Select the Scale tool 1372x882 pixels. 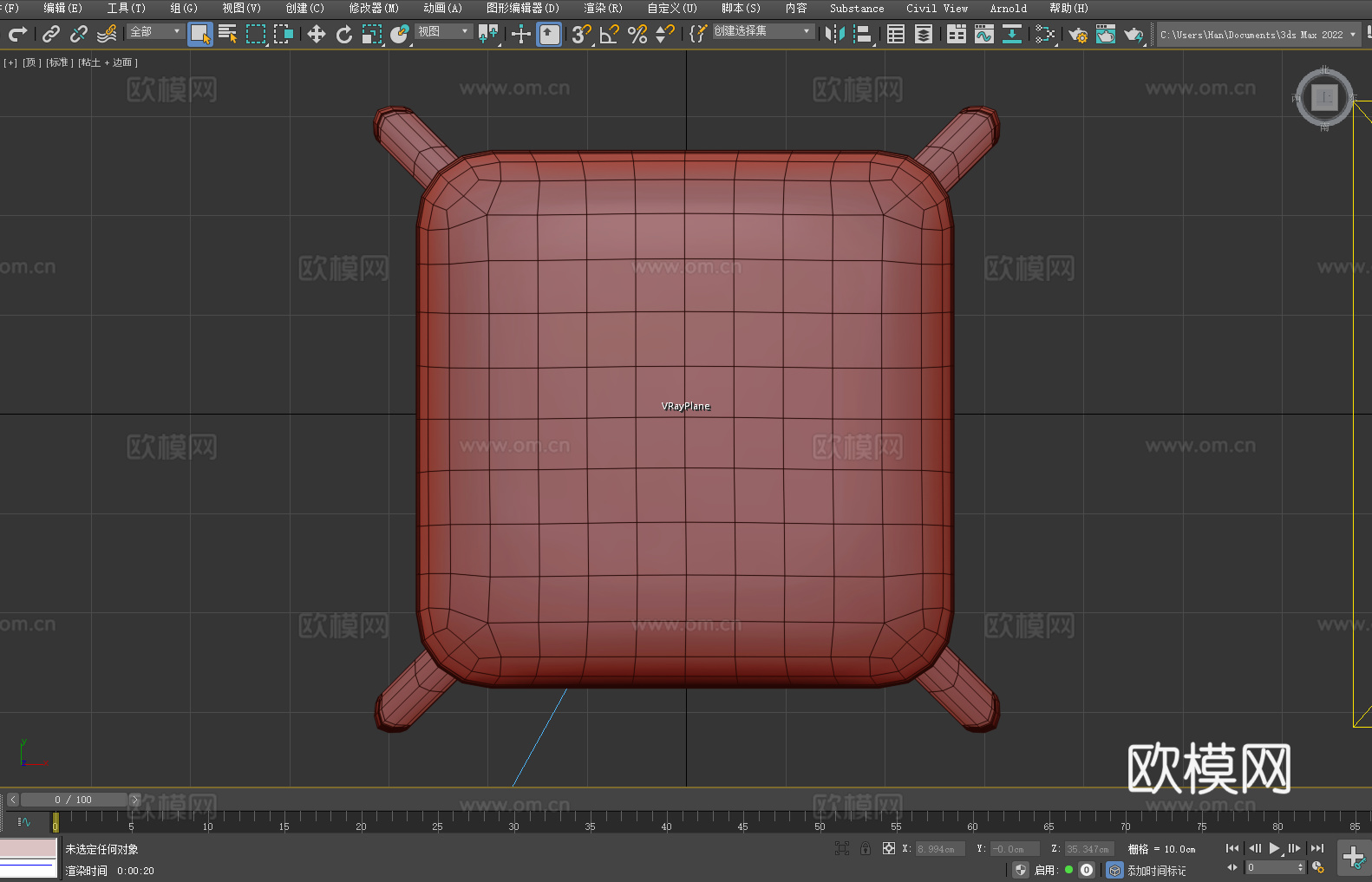pyautogui.click(x=372, y=34)
